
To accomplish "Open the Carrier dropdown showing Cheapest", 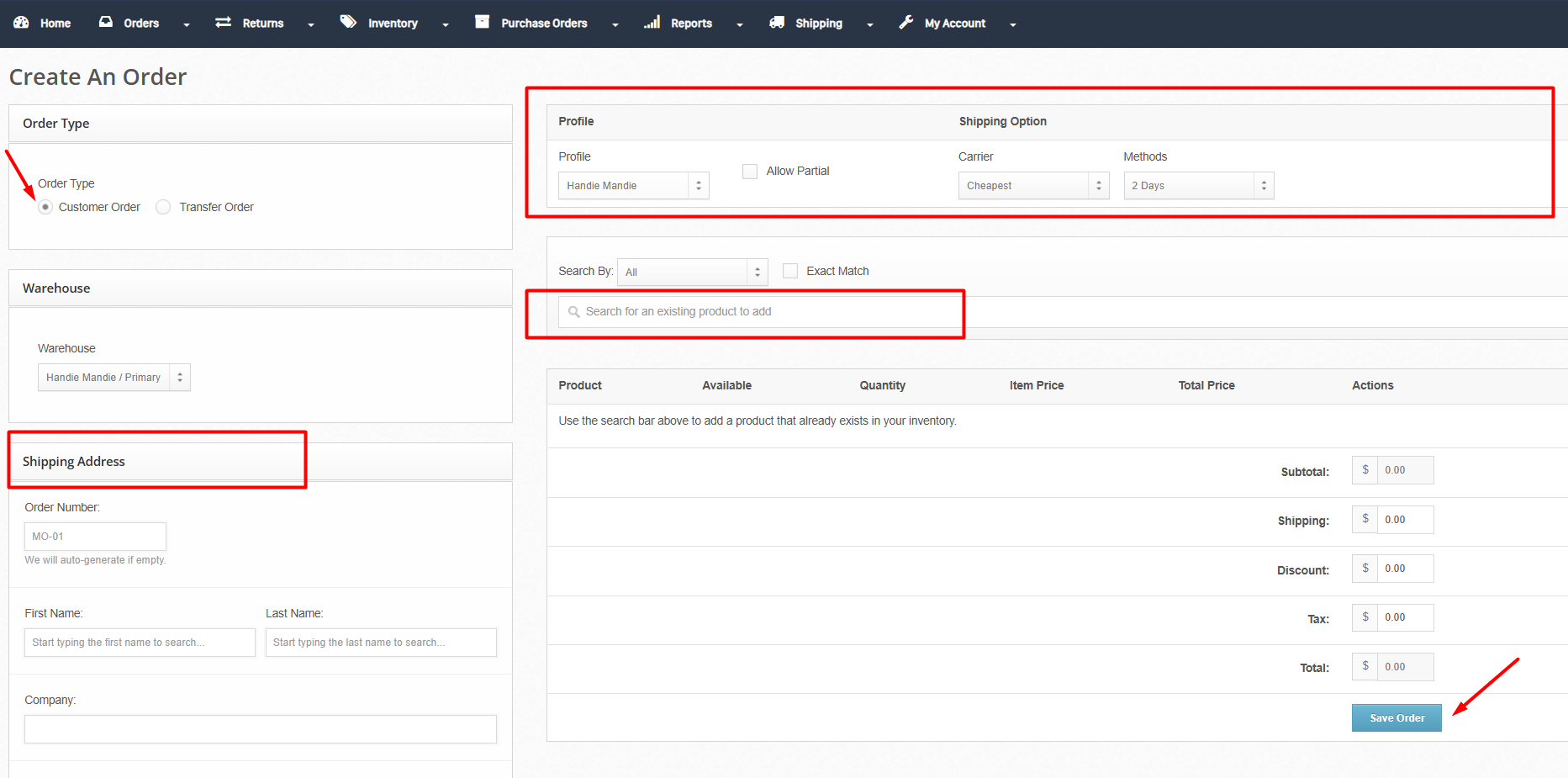I will (x=1032, y=186).
